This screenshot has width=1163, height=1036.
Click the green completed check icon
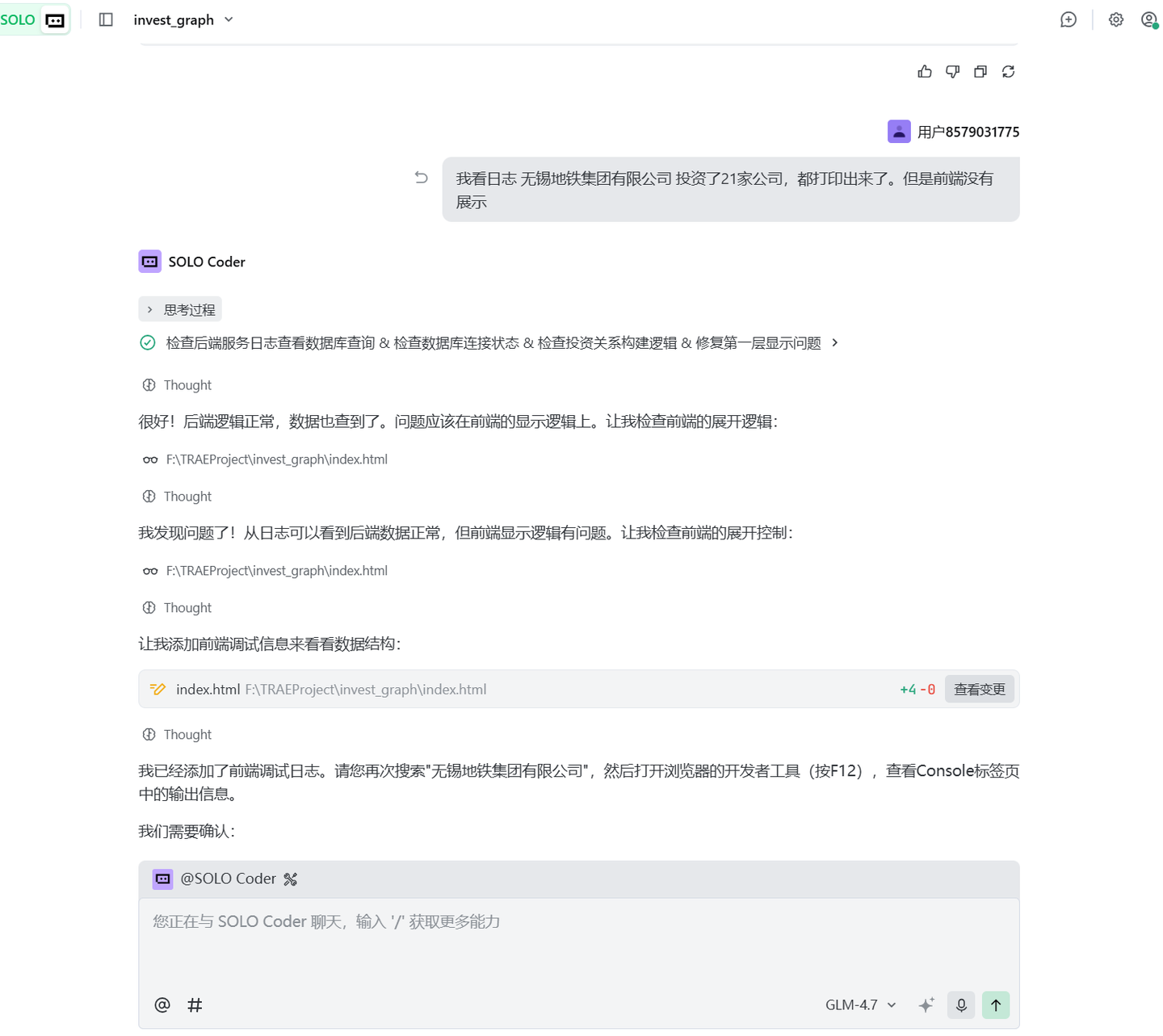(148, 342)
